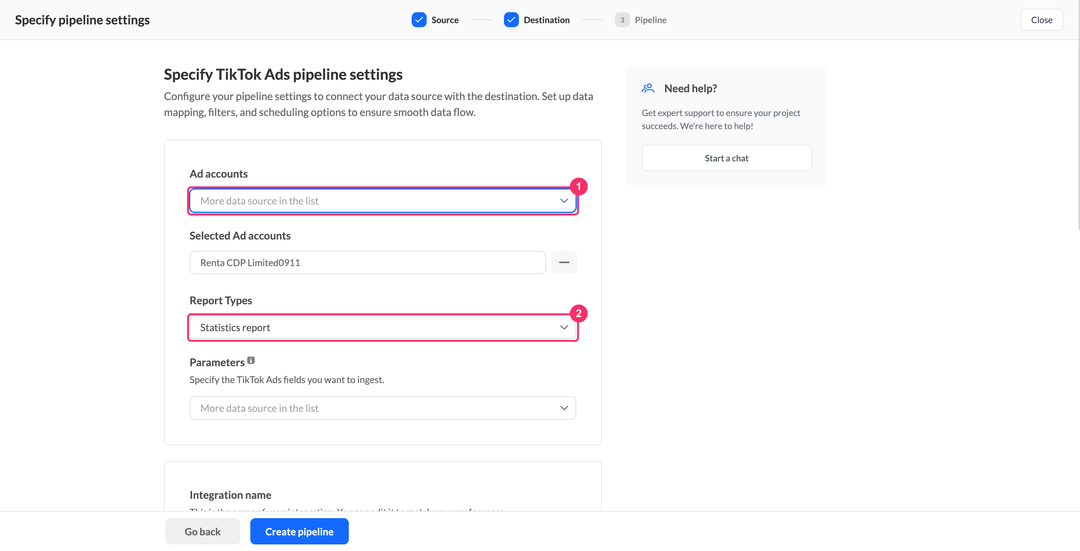Click the Renta CDP Limited0911 field

tap(368, 262)
